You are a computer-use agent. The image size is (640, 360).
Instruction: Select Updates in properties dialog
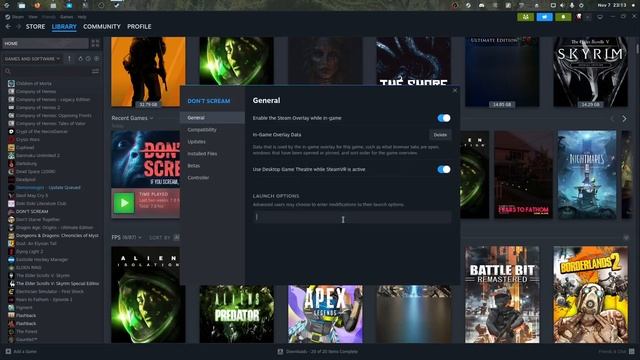(x=212, y=142)
